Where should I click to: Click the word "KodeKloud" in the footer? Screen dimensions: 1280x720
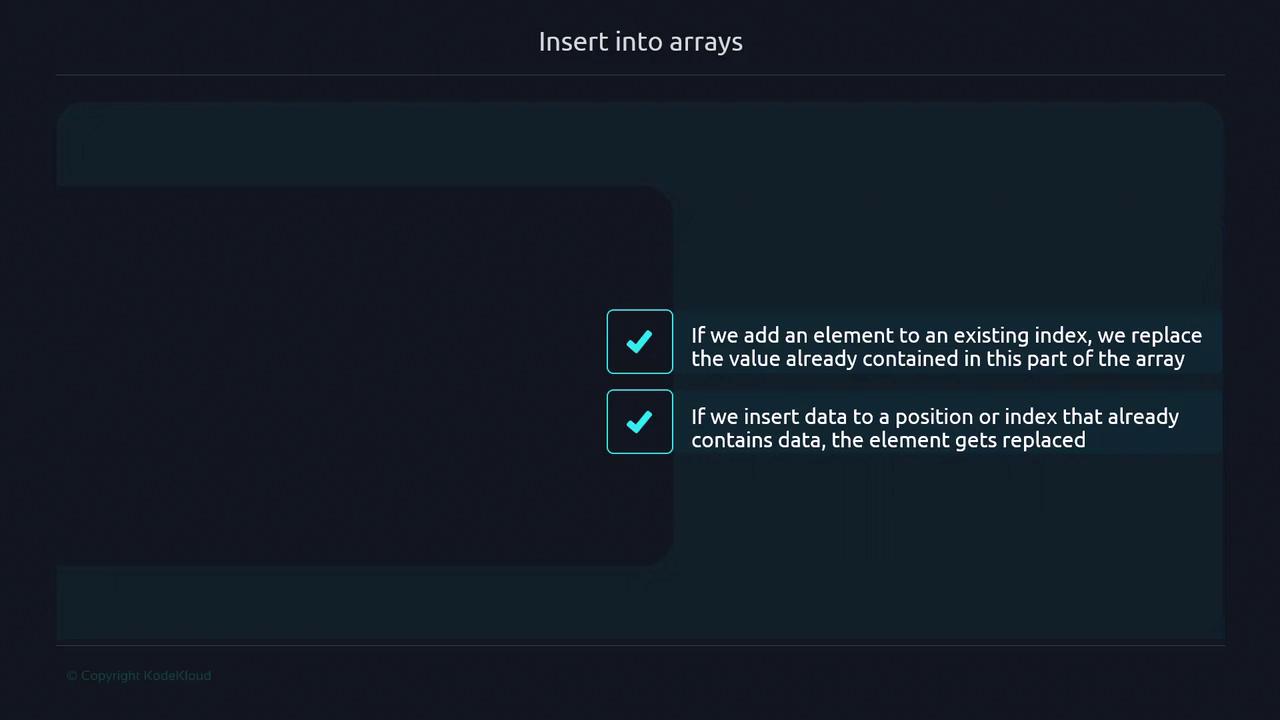pos(177,676)
